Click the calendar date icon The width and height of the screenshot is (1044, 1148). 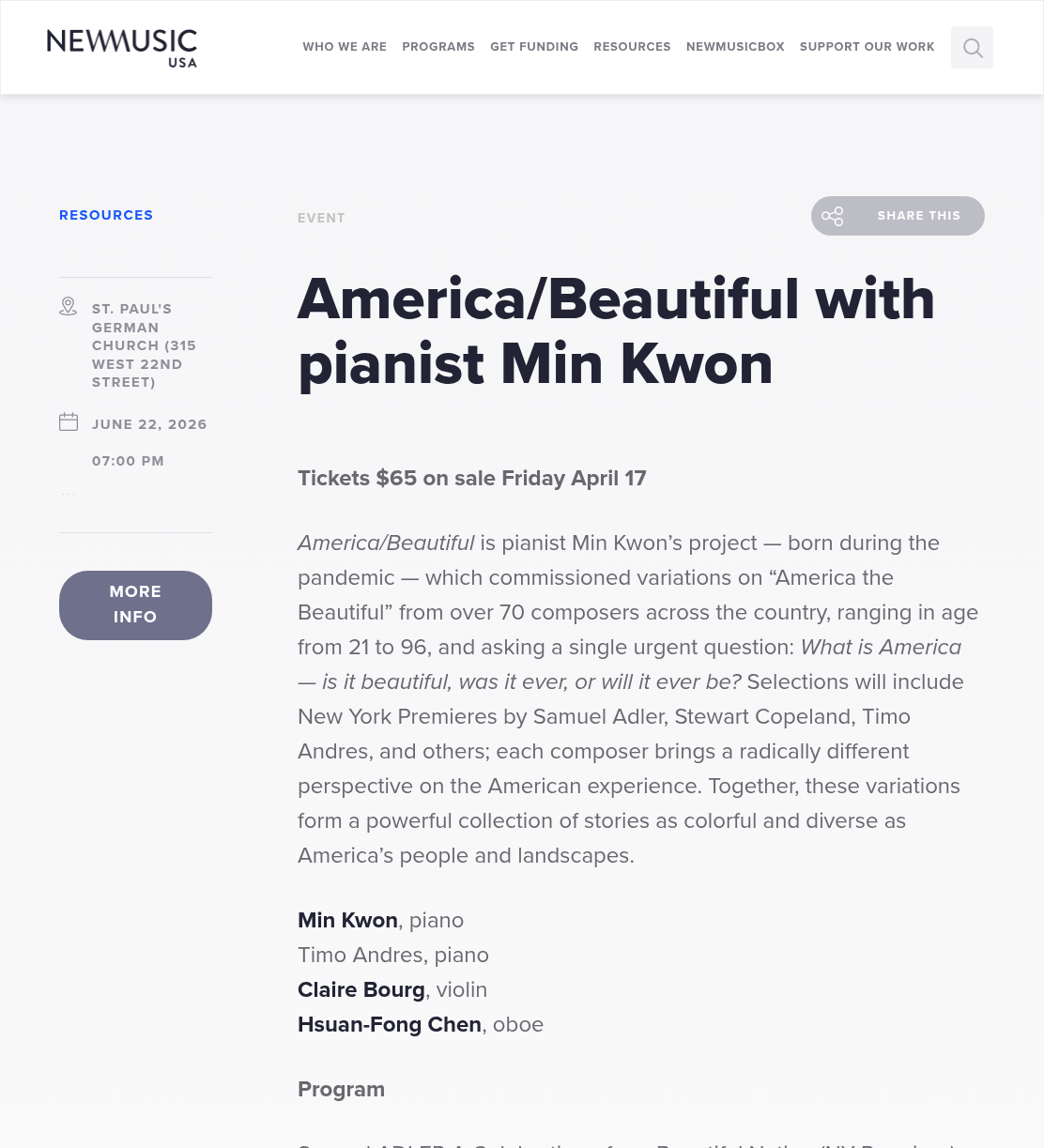(69, 421)
